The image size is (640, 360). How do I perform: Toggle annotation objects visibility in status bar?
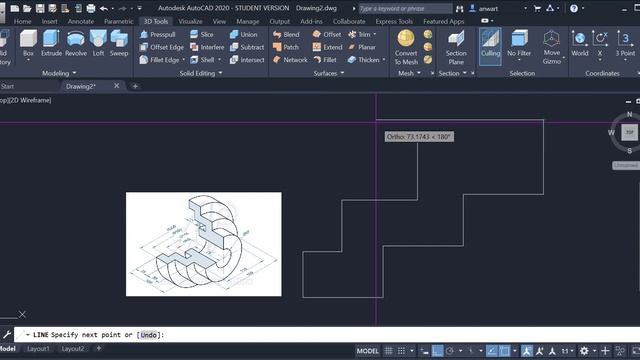[527, 351]
